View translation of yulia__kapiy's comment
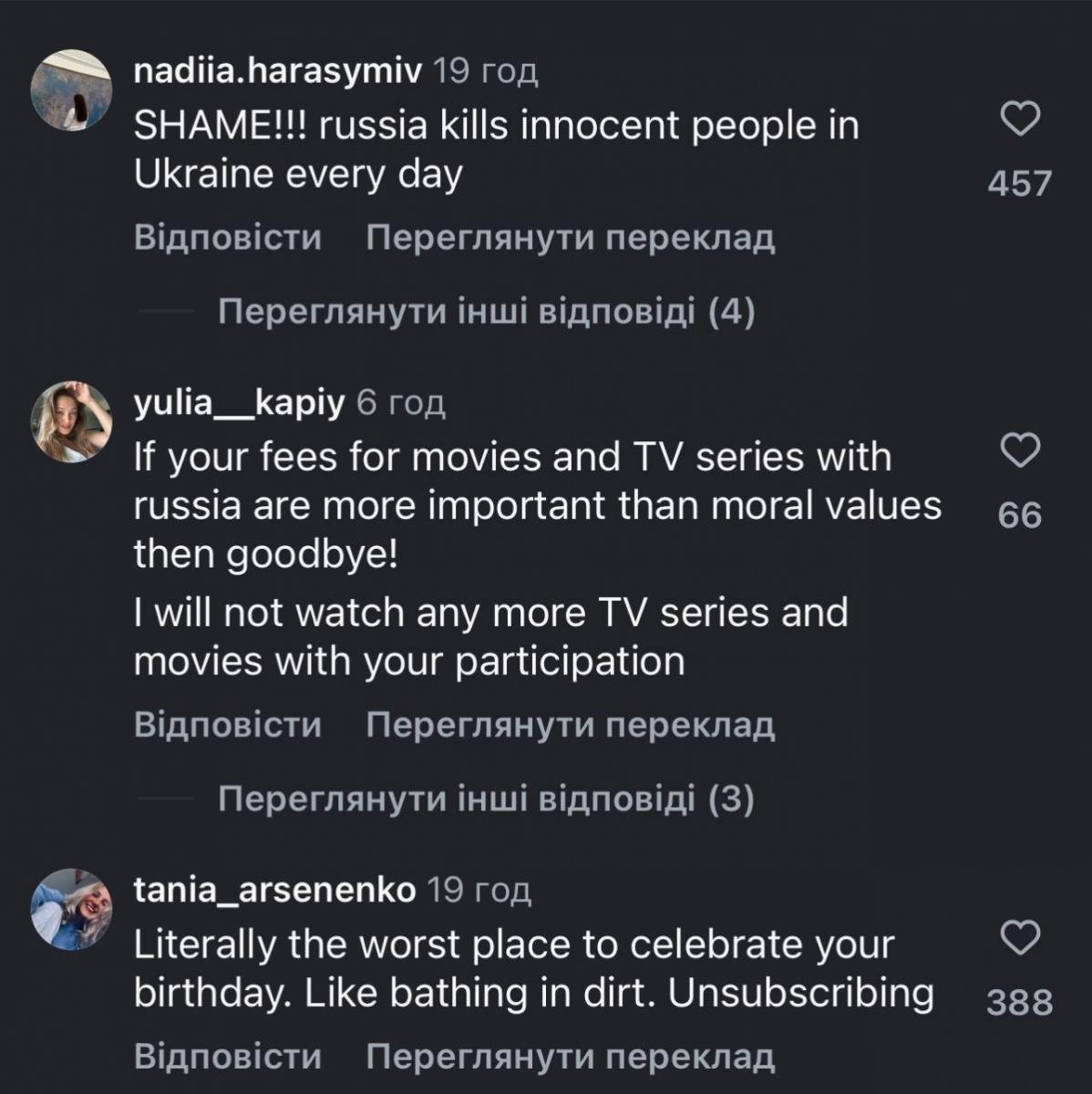Screen dimensions: 1092x1094 [x=570, y=726]
